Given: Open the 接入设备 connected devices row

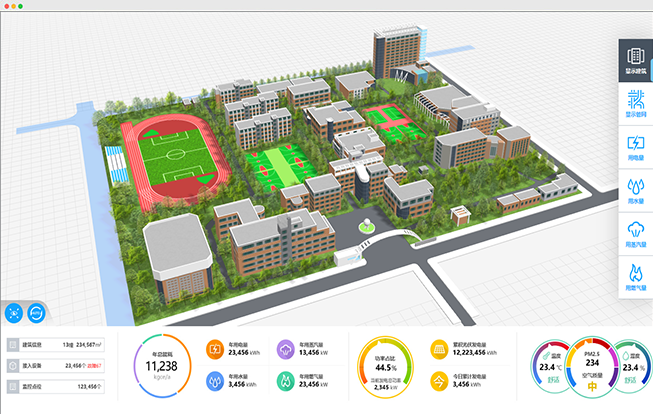Looking at the screenshot, I should 60,365.
